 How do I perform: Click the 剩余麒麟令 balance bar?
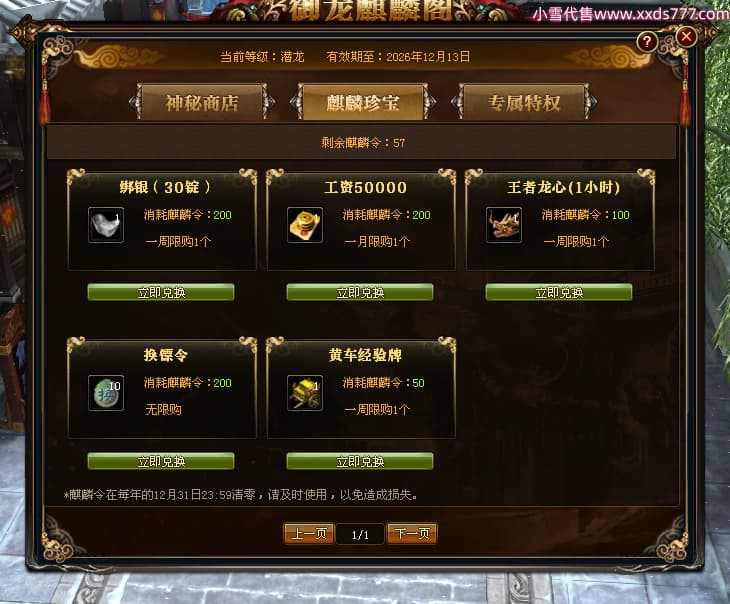tap(362, 142)
